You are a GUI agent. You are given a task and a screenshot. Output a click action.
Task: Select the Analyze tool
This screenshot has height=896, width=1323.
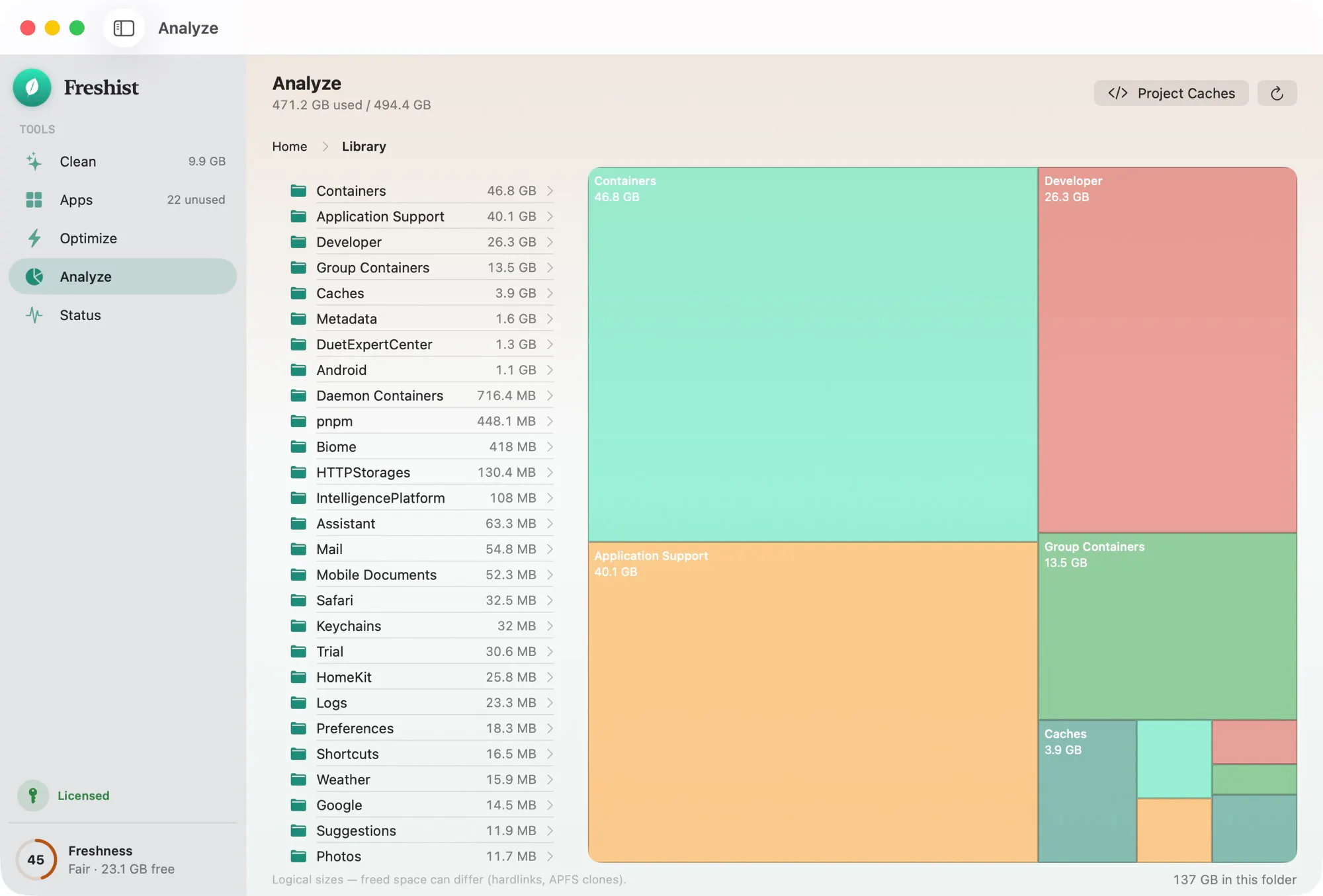coord(122,276)
